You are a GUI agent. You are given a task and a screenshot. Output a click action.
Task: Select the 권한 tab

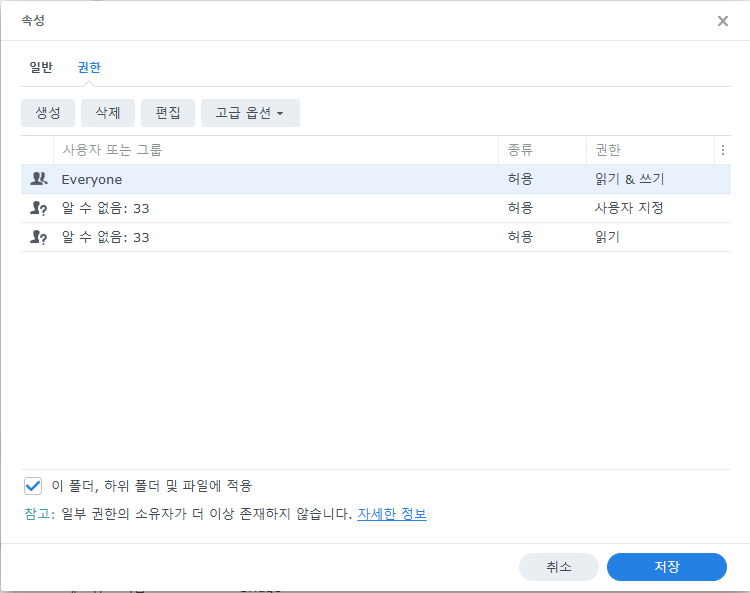pyautogui.click(x=89, y=67)
